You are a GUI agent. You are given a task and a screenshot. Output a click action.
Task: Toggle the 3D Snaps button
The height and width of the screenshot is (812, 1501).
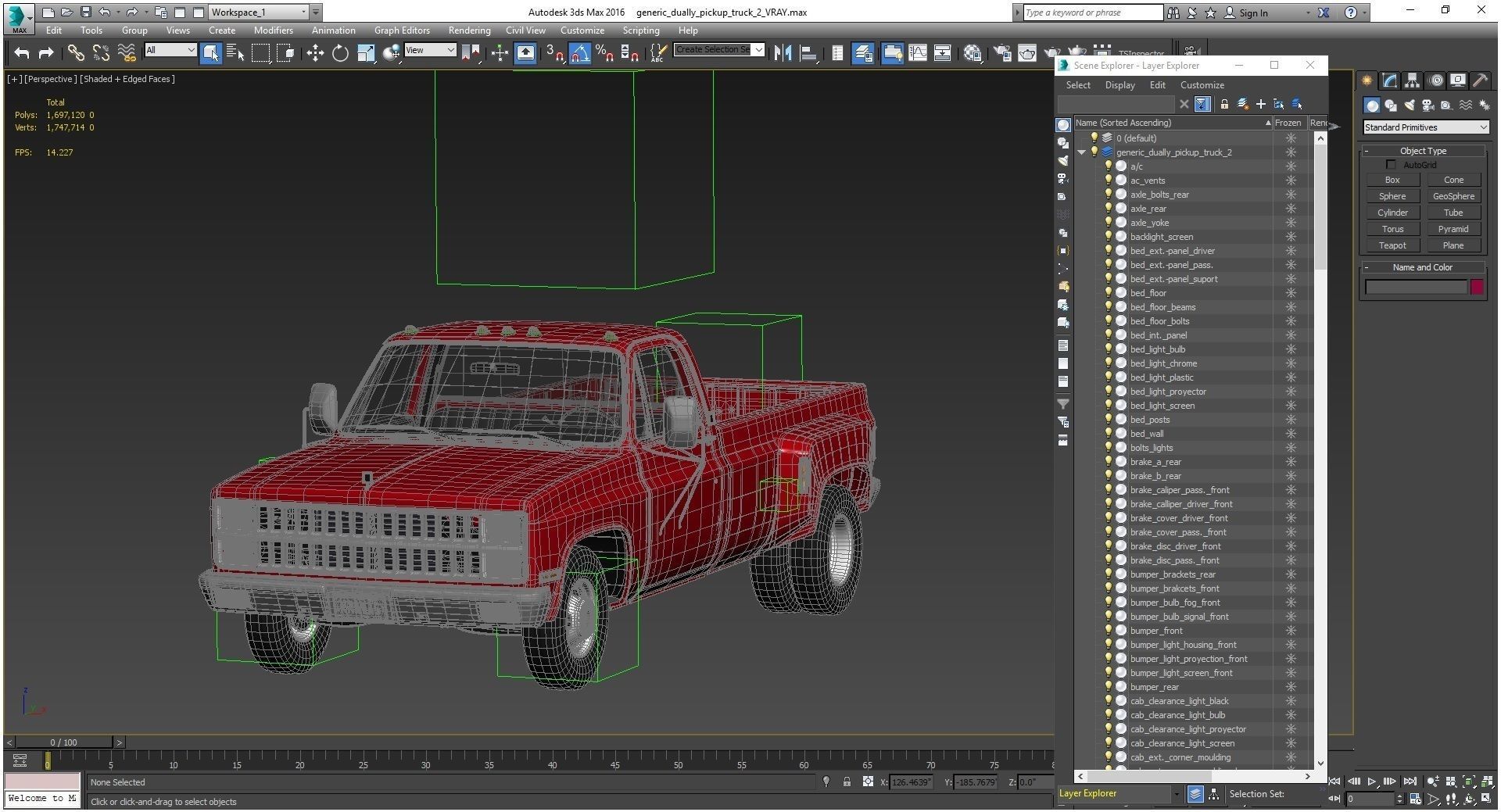coord(554,53)
